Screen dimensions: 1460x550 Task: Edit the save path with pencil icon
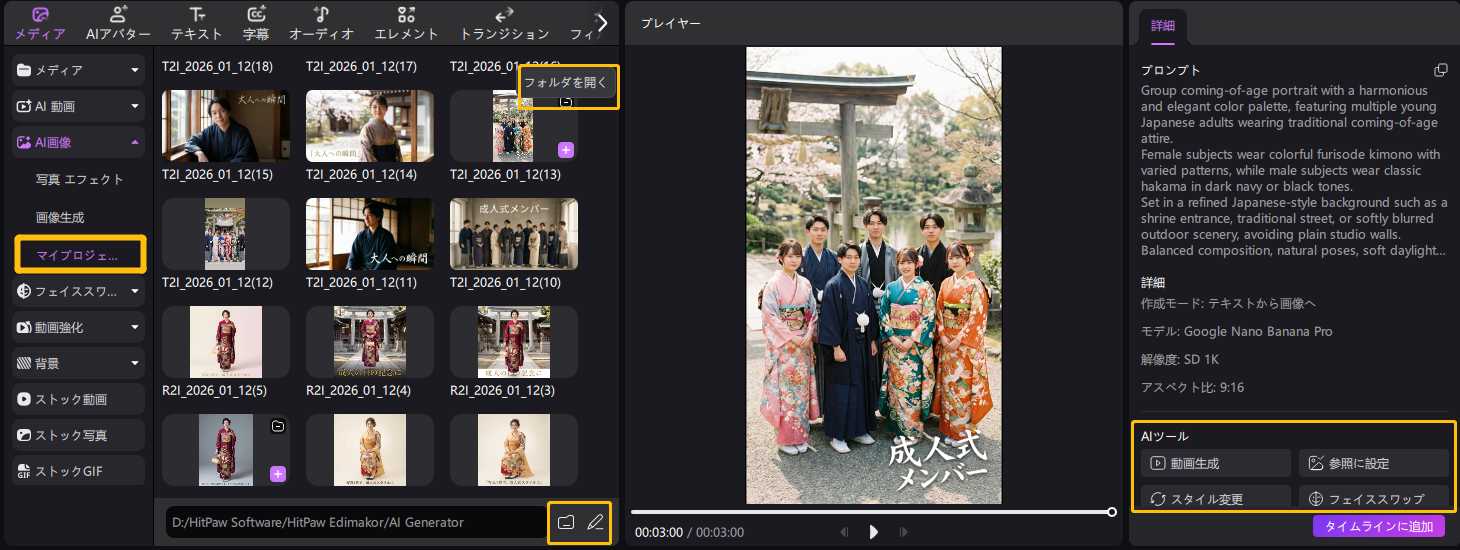coord(596,522)
